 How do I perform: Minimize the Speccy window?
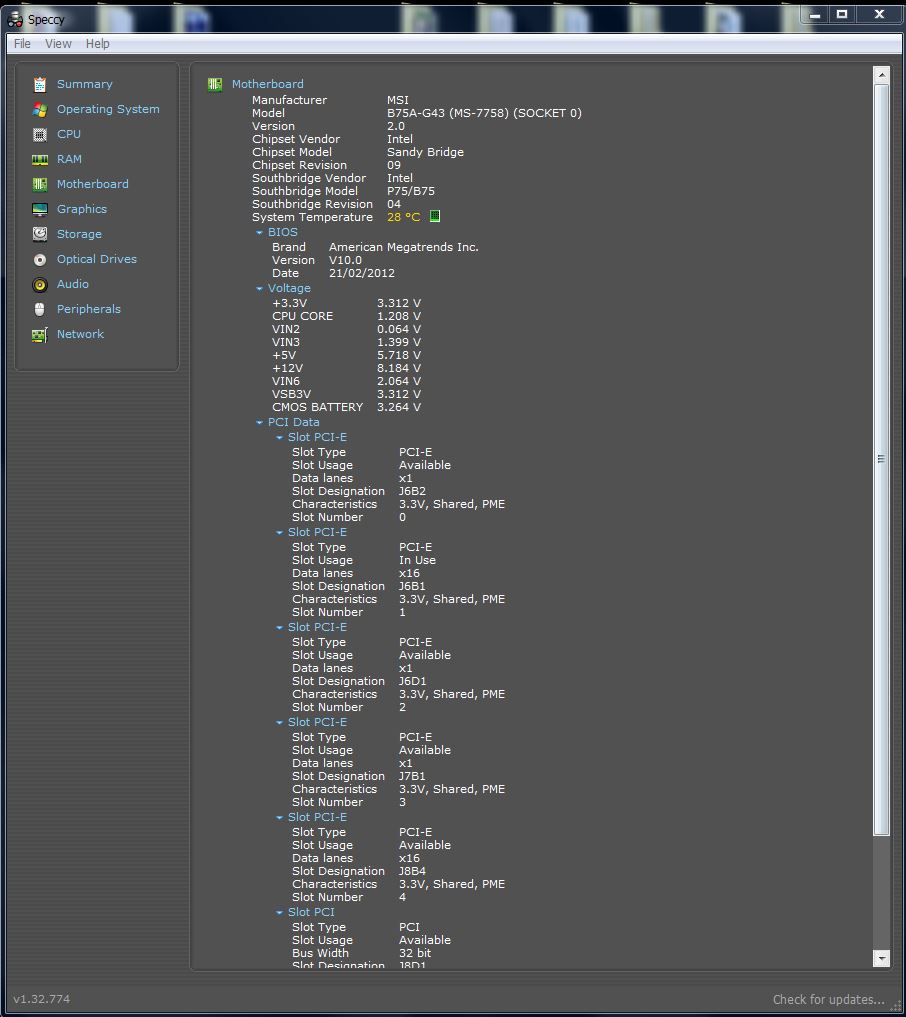click(815, 14)
